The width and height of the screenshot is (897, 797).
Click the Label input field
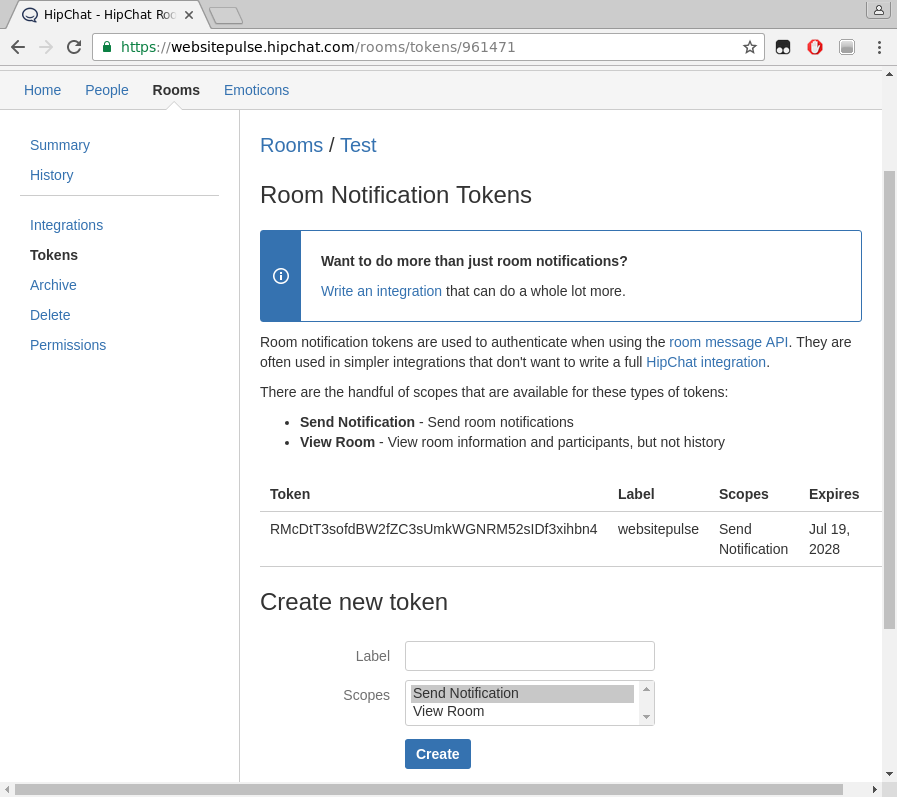530,656
